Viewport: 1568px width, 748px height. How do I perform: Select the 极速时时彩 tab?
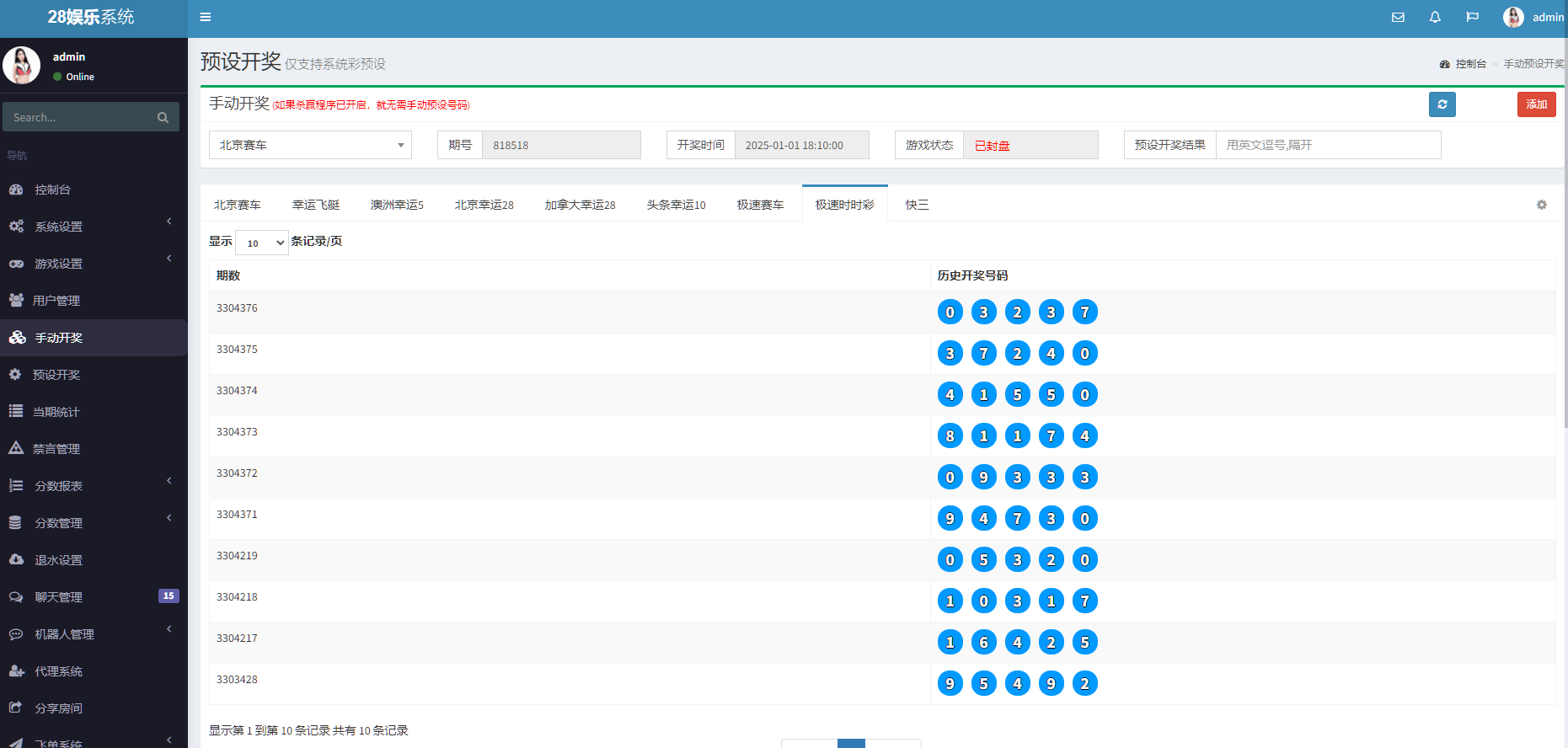point(845,205)
